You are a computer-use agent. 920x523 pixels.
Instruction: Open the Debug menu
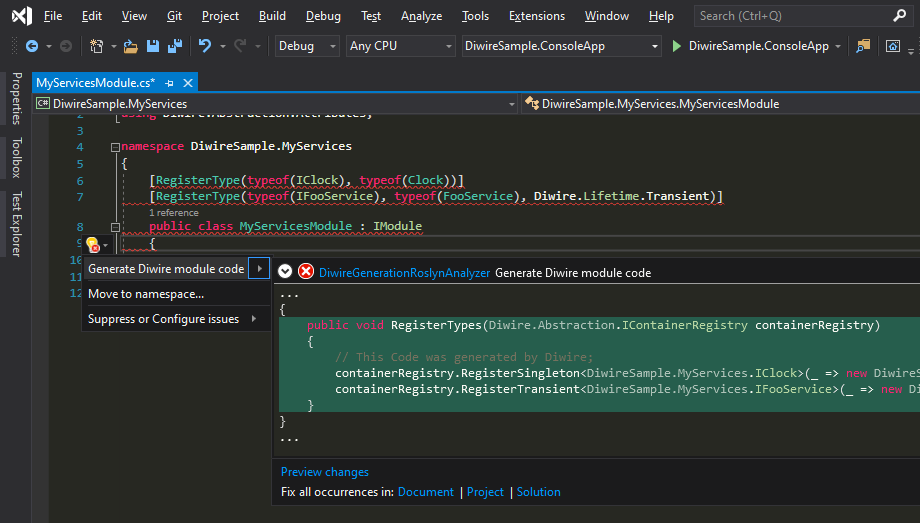pos(323,16)
